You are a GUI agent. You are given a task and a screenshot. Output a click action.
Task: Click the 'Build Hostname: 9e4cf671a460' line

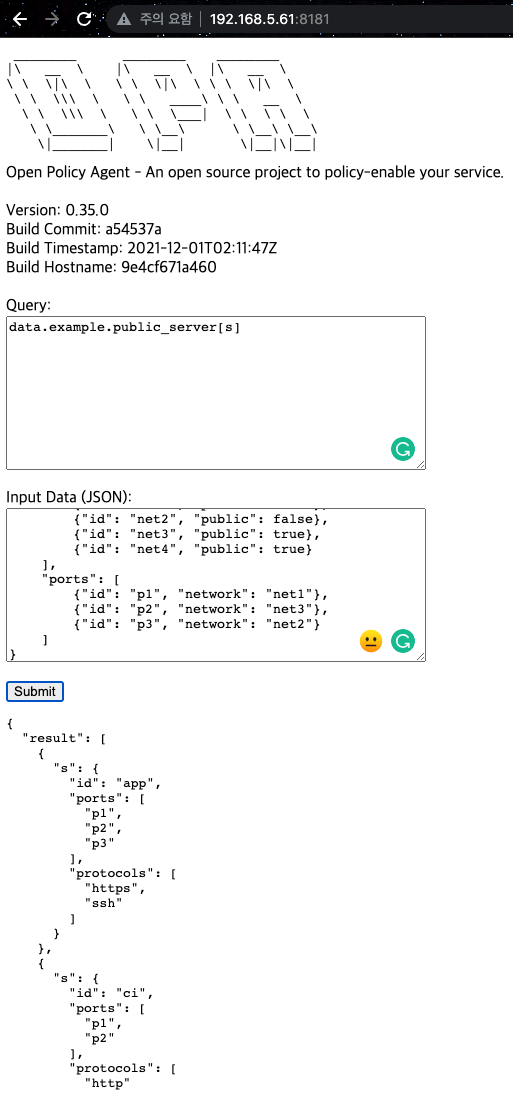tap(111, 267)
